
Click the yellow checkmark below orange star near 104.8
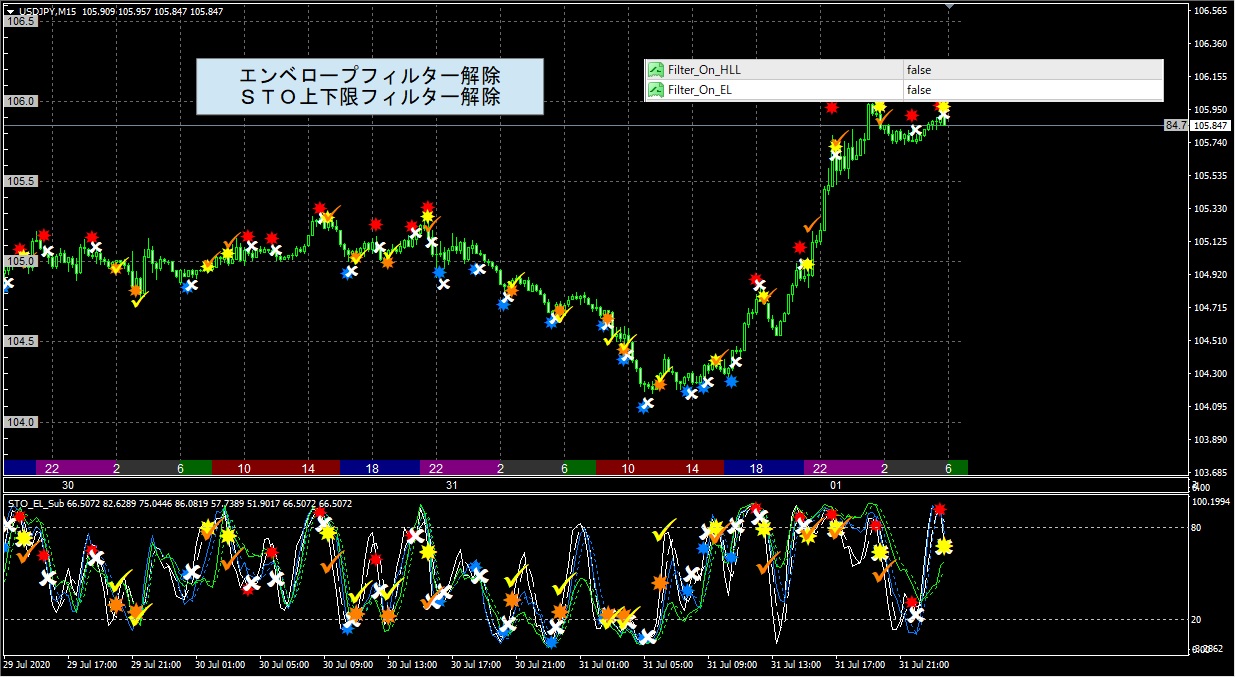coord(139,300)
